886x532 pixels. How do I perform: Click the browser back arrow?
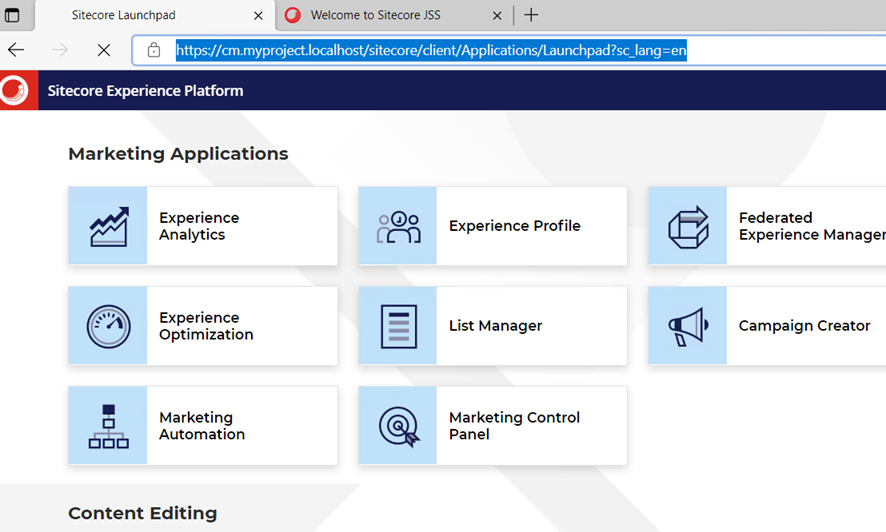[16, 50]
